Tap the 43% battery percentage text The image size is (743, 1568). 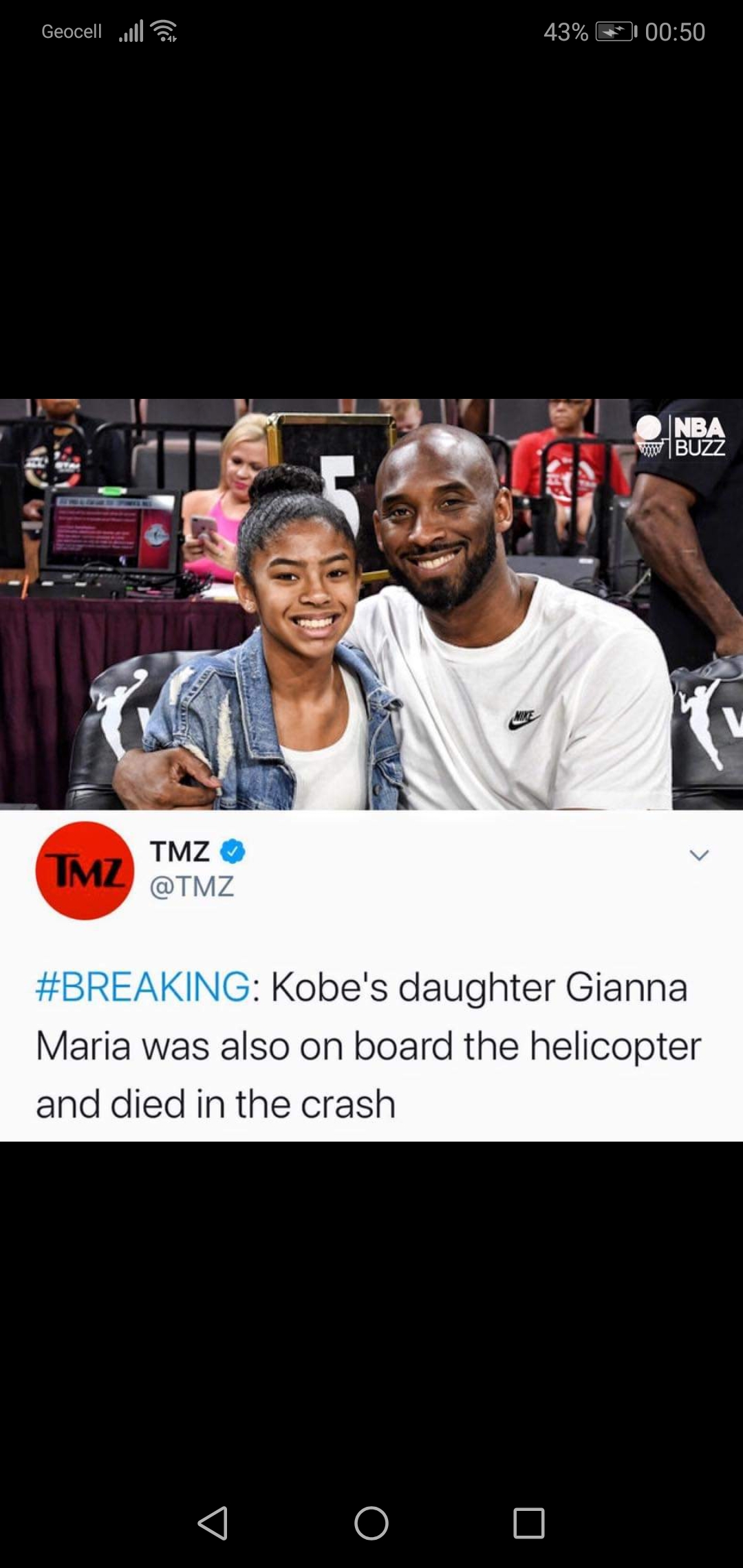click(x=566, y=32)
